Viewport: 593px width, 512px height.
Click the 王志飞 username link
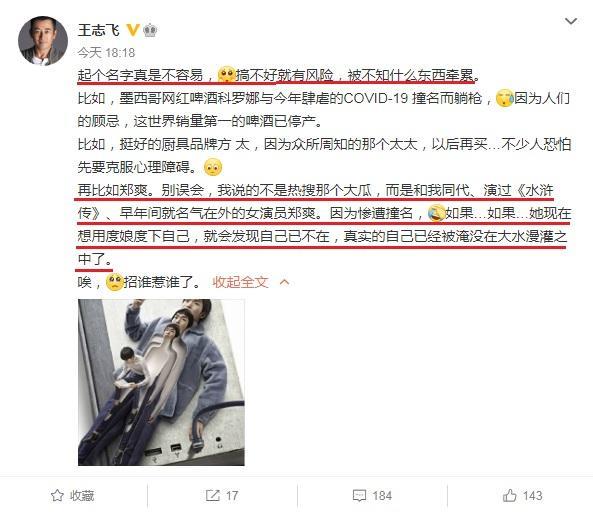(98, 30)
